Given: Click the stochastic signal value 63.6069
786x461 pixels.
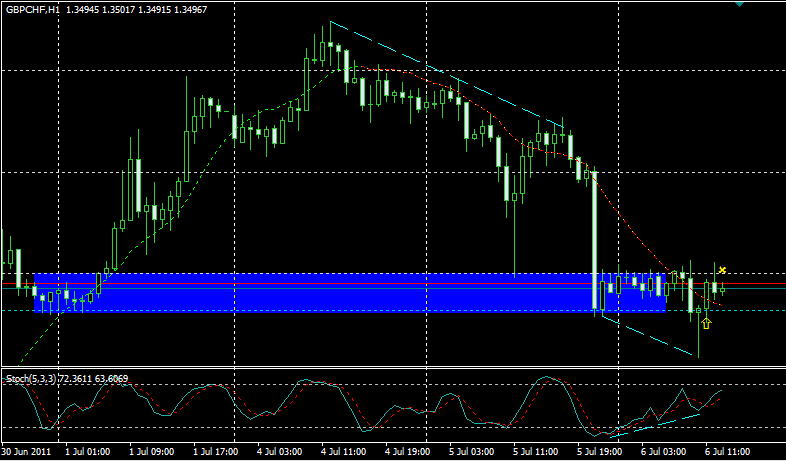Looking at the screenshot, I should (x=111, y=379).
